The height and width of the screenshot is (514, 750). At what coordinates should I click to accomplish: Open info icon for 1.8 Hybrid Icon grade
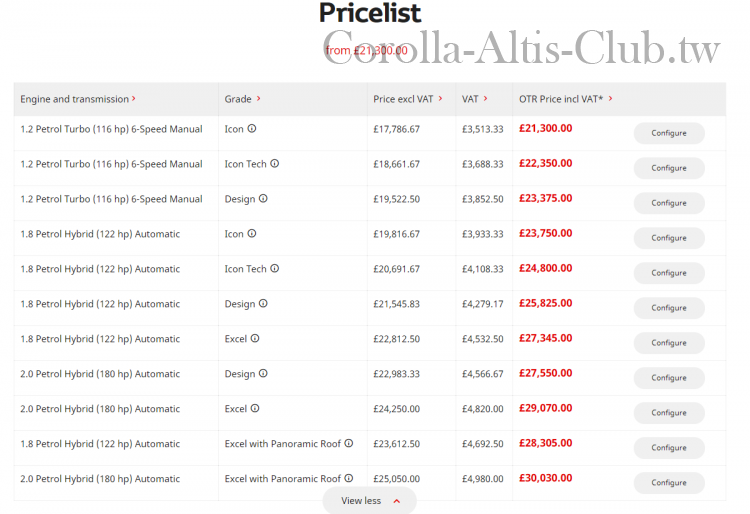point(252,233)
